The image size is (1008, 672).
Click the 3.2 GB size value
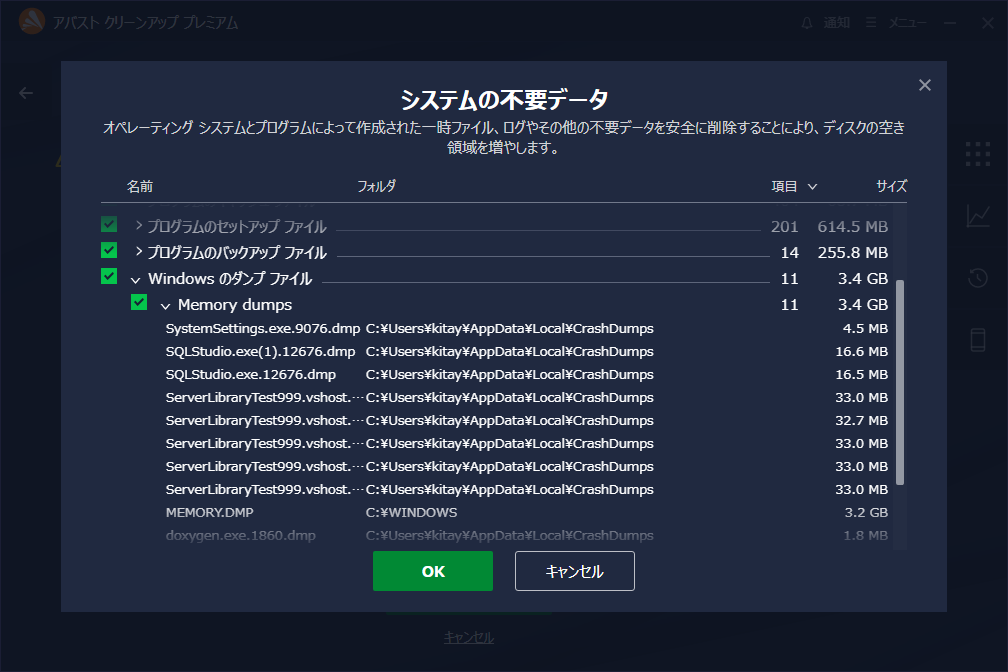coord(866,513)
